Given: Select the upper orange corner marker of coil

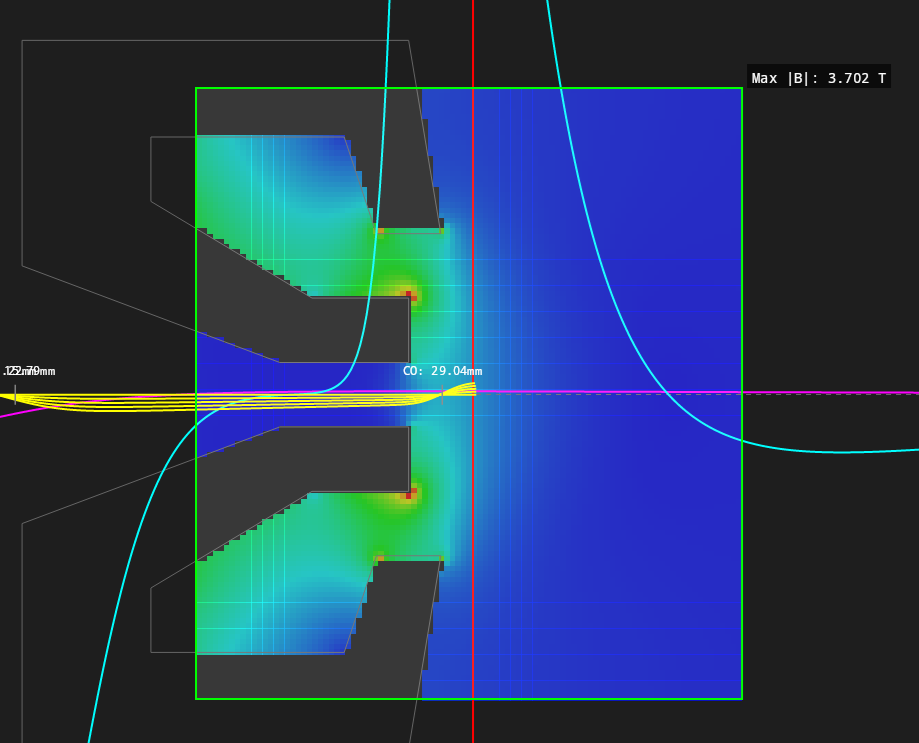Looking at the screenshot, I should [380, 231].
